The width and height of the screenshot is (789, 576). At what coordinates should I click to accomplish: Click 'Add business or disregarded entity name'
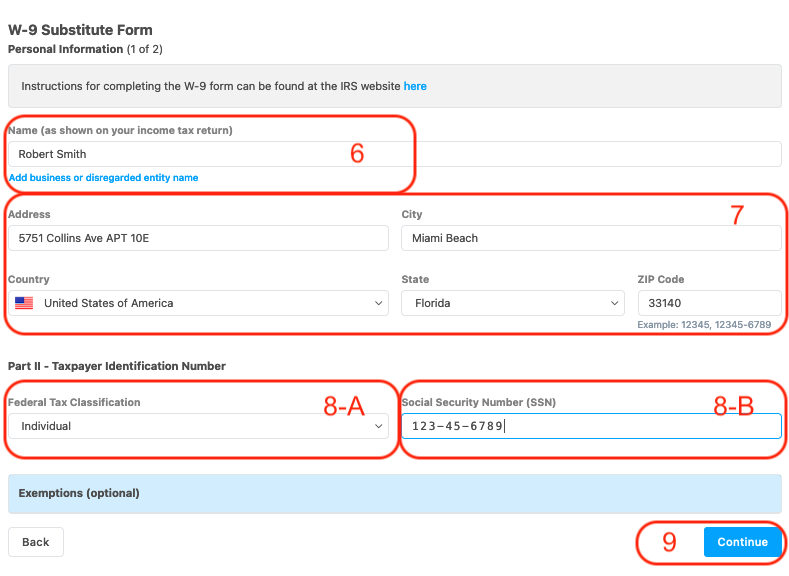(103, 178)
